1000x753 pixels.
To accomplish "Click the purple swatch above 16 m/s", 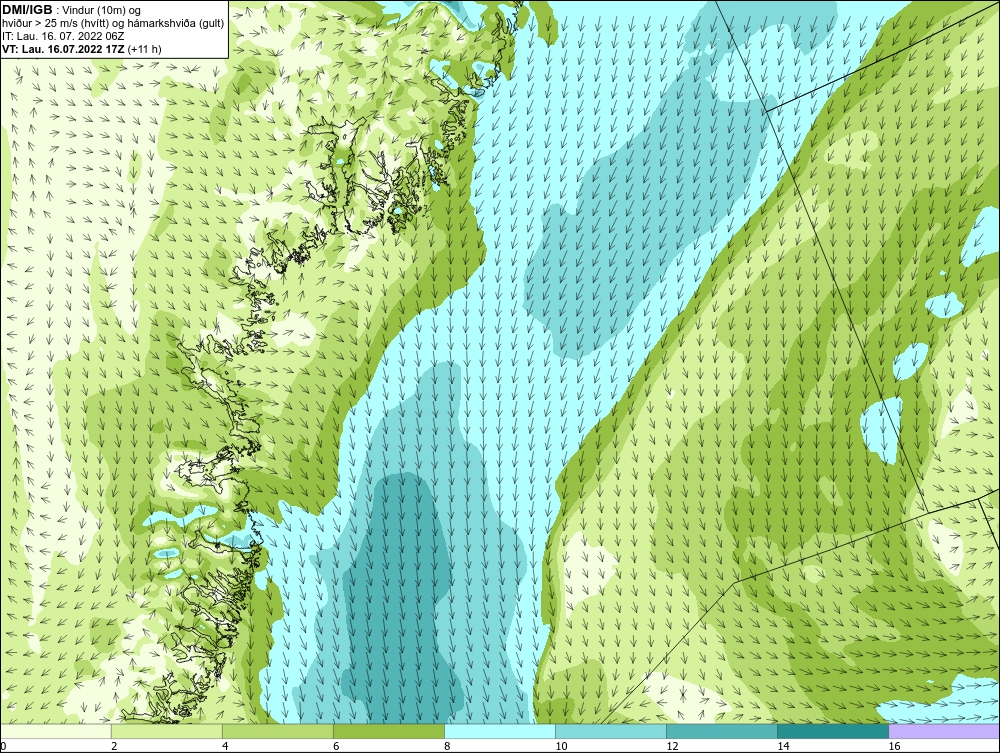I will tap(944, 731).
